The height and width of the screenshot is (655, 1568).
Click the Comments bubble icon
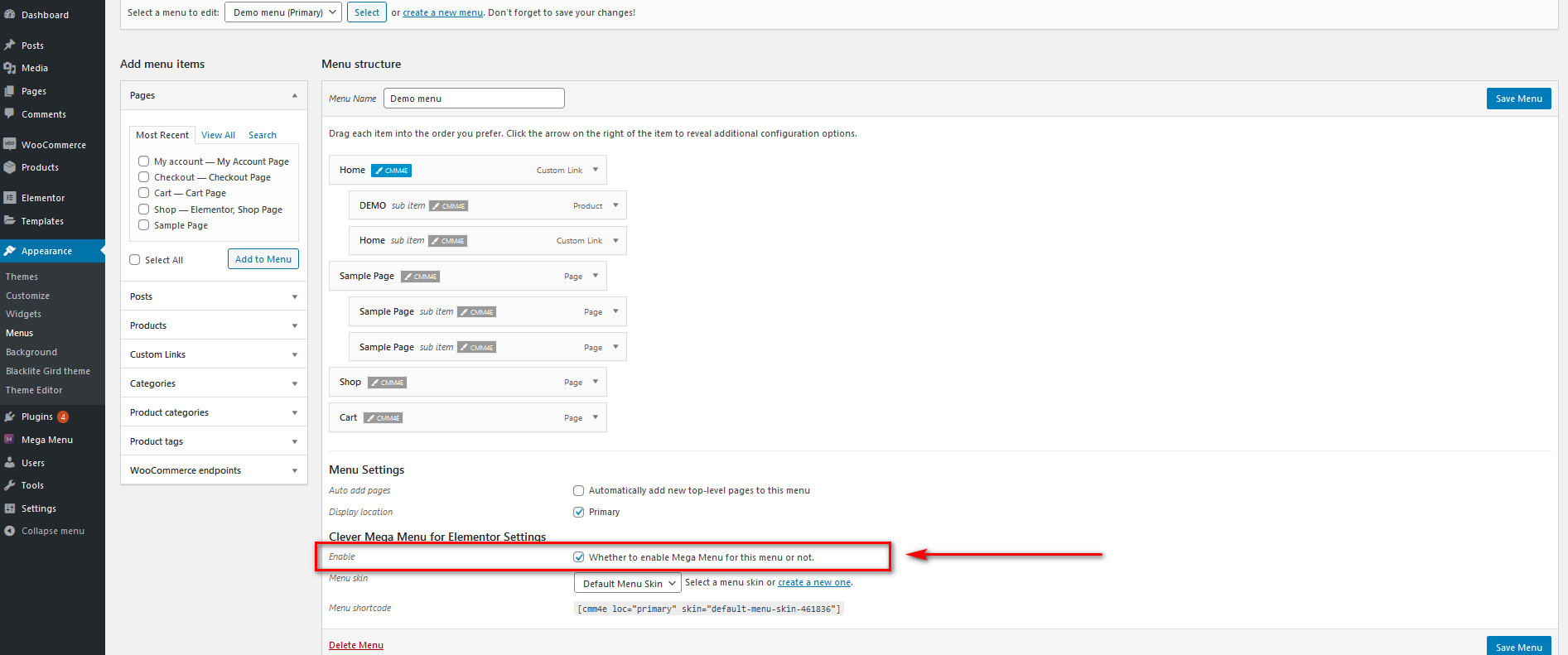tap(10, 113)
